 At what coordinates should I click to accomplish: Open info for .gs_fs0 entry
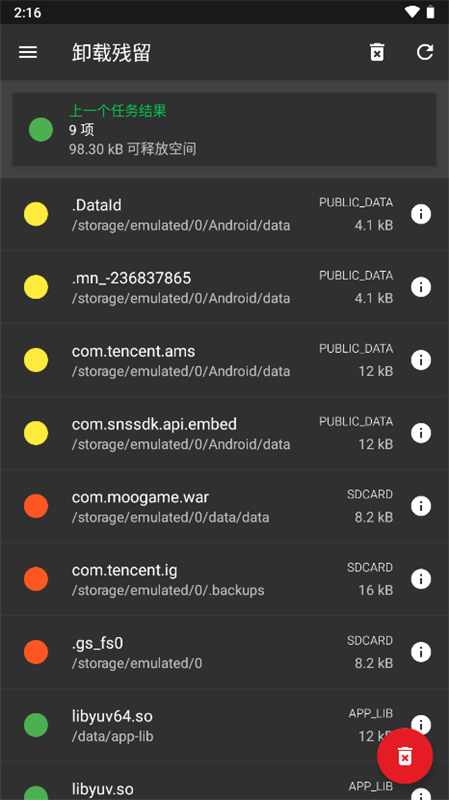coord(421,652)
